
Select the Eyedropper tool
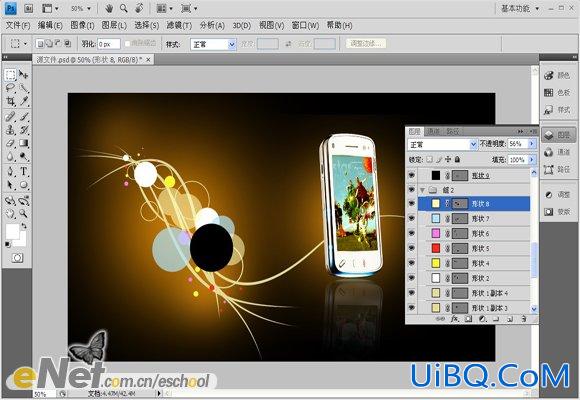coord(24,101)
